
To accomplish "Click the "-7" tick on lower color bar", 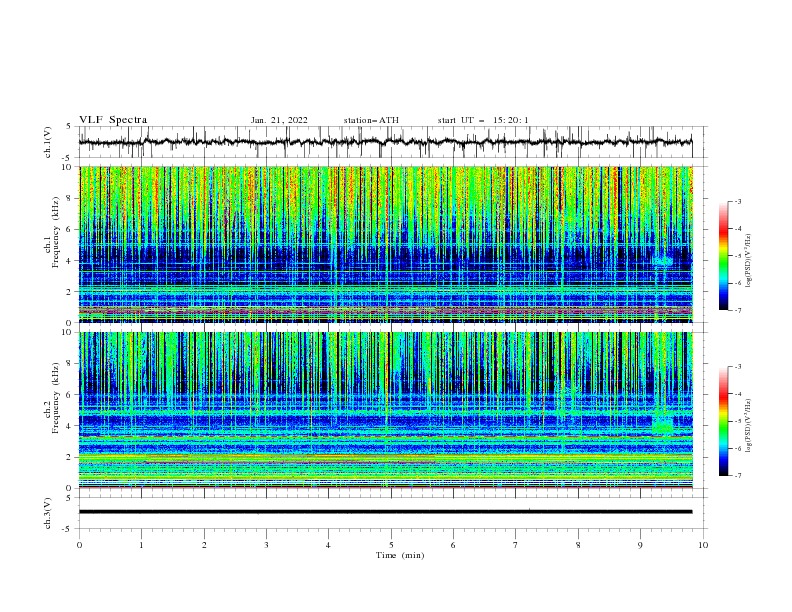I will (x=737, y=475).
